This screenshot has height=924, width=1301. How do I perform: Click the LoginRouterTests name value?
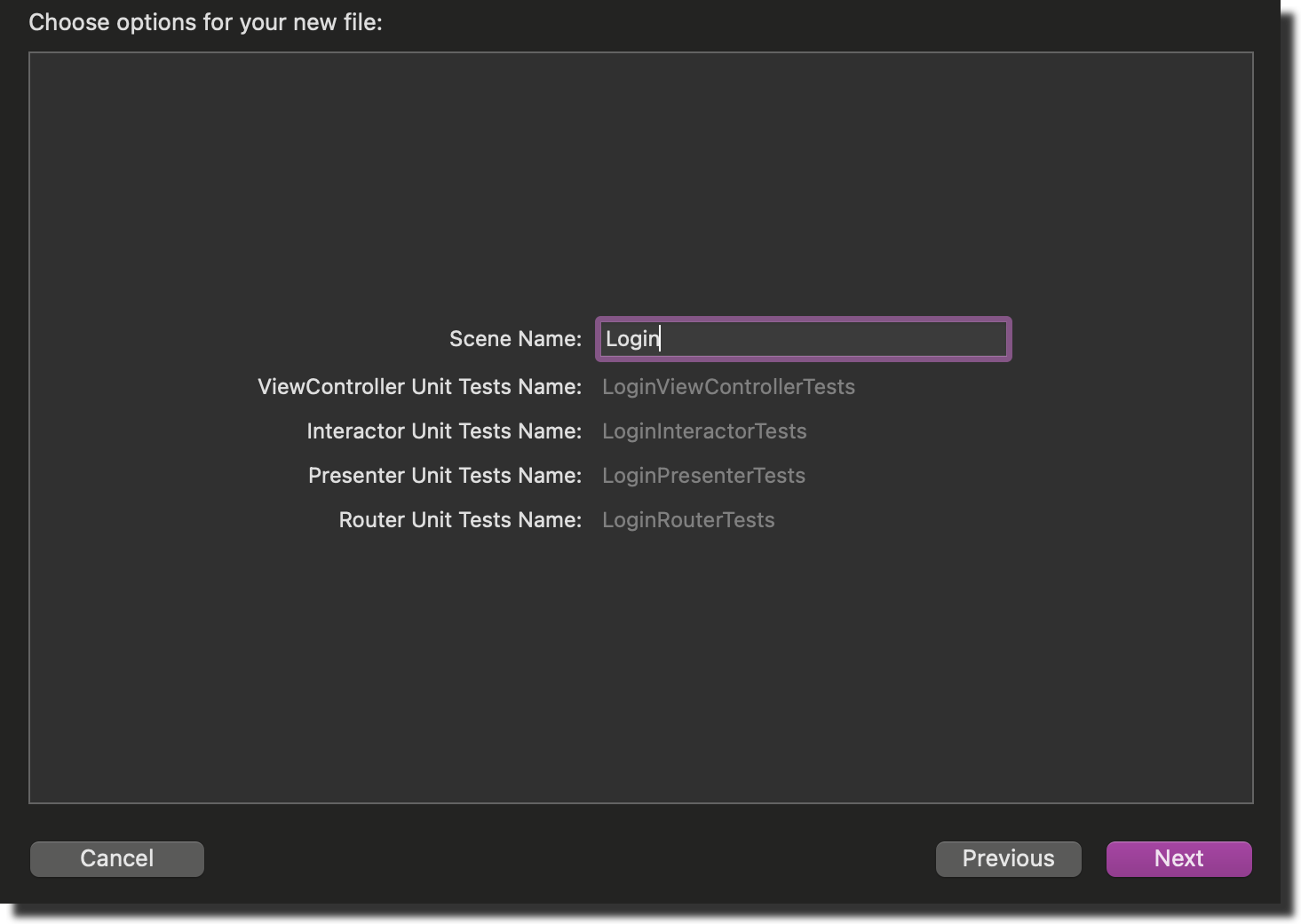click(x=688, y=520)
